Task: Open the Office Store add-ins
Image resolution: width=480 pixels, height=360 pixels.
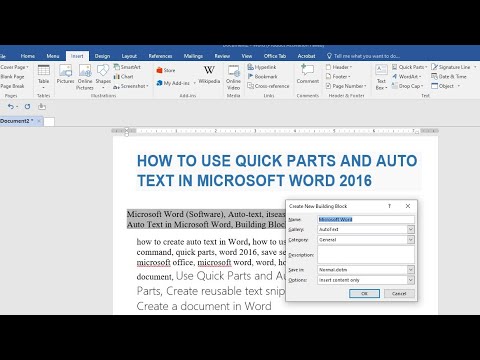Action: tap(166, 70)
